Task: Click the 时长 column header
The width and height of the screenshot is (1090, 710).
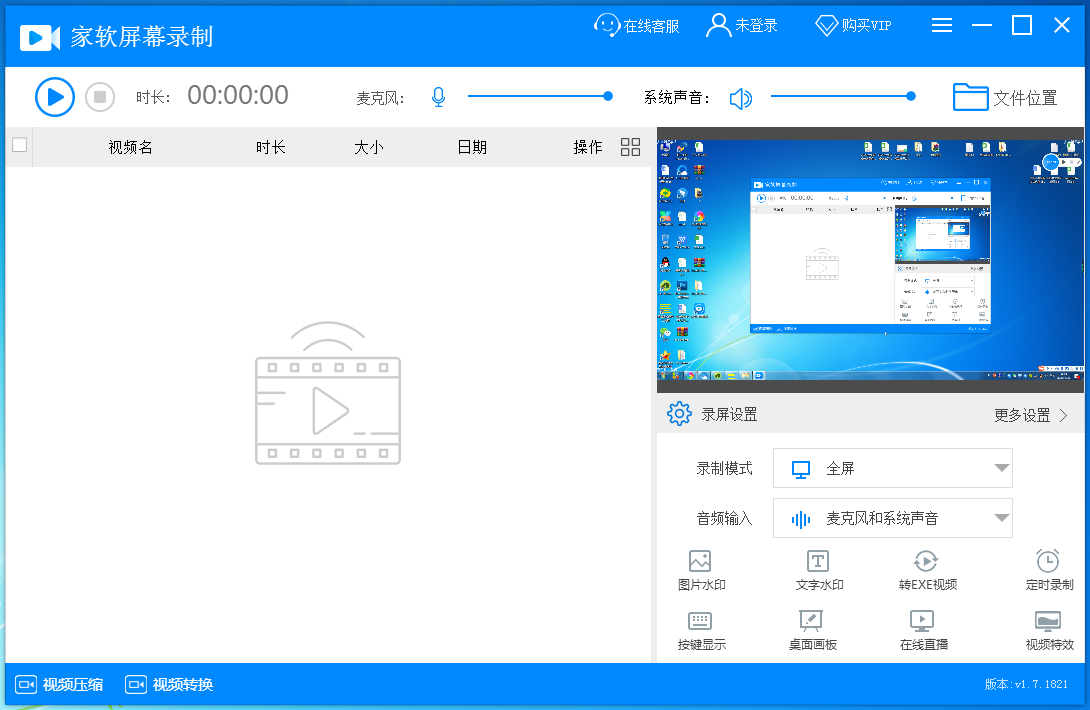Action: click(x=270, y=147)
